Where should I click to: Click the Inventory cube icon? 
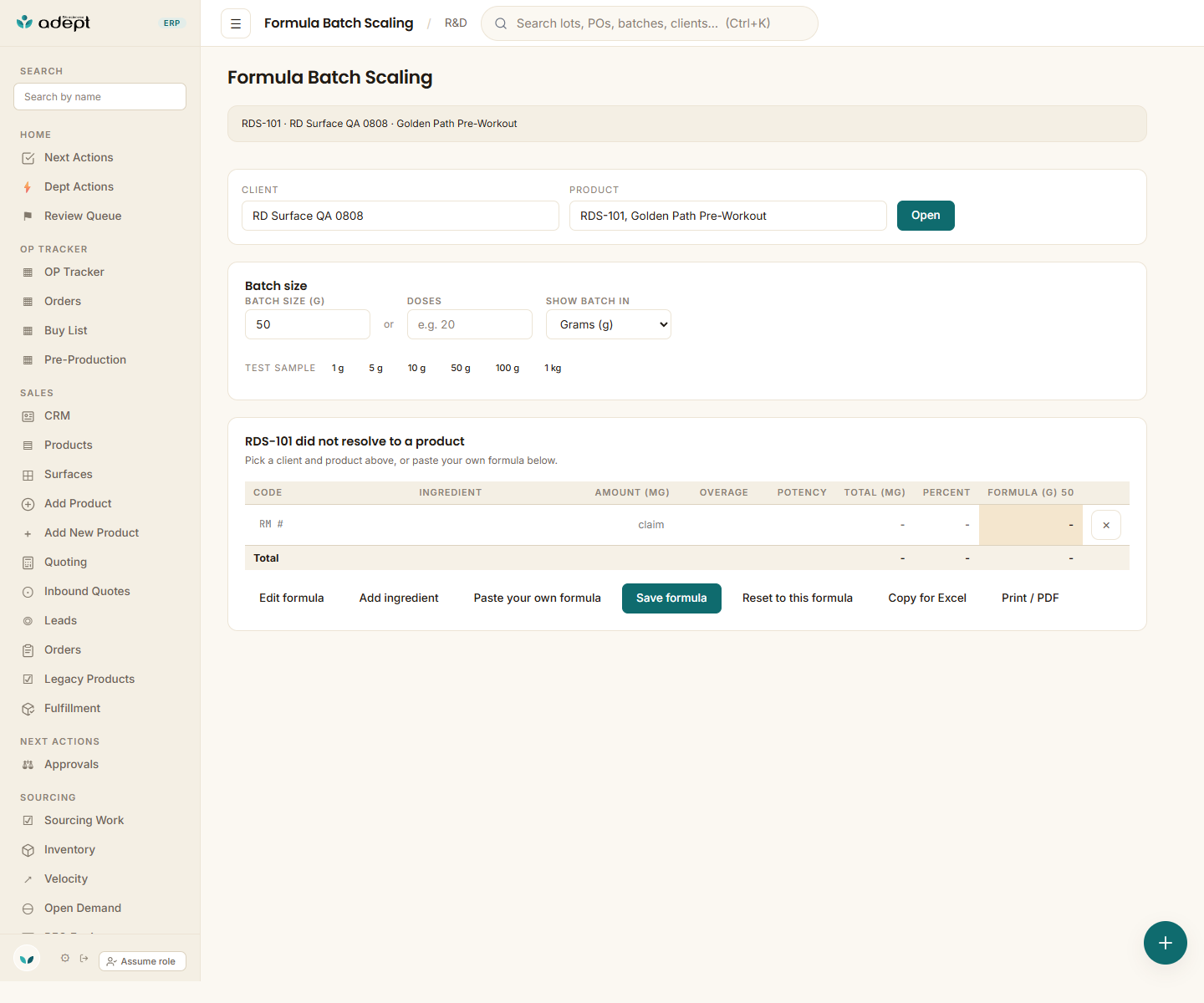[x=28, y=850]
